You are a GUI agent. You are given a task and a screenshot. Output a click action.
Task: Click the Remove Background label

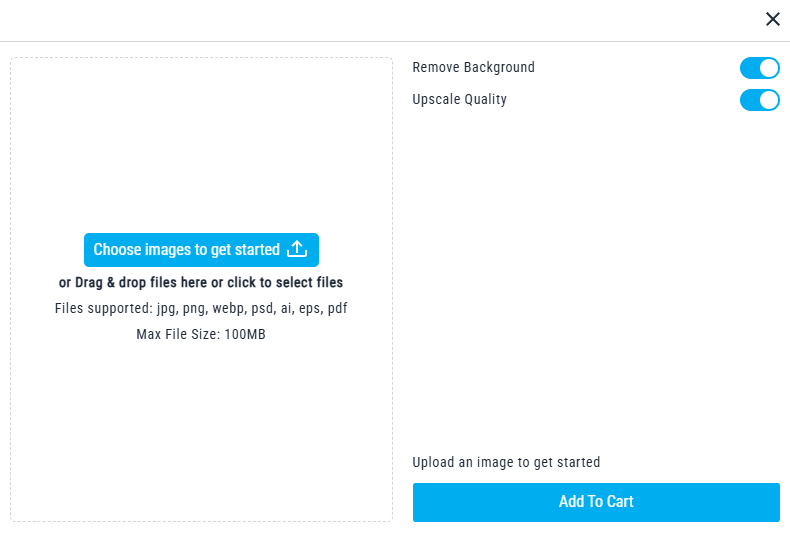[473, 68]
